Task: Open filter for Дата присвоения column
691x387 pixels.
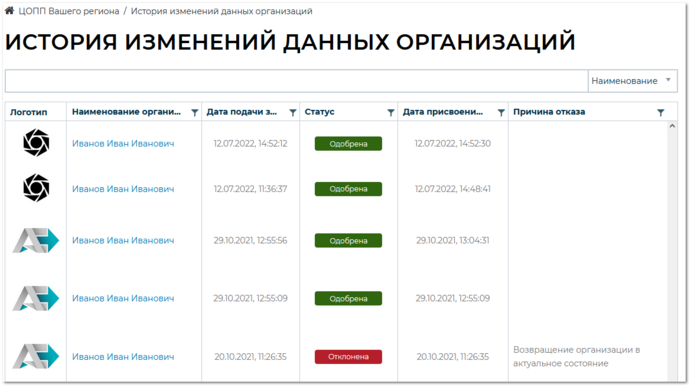Action: click(501, 112)
